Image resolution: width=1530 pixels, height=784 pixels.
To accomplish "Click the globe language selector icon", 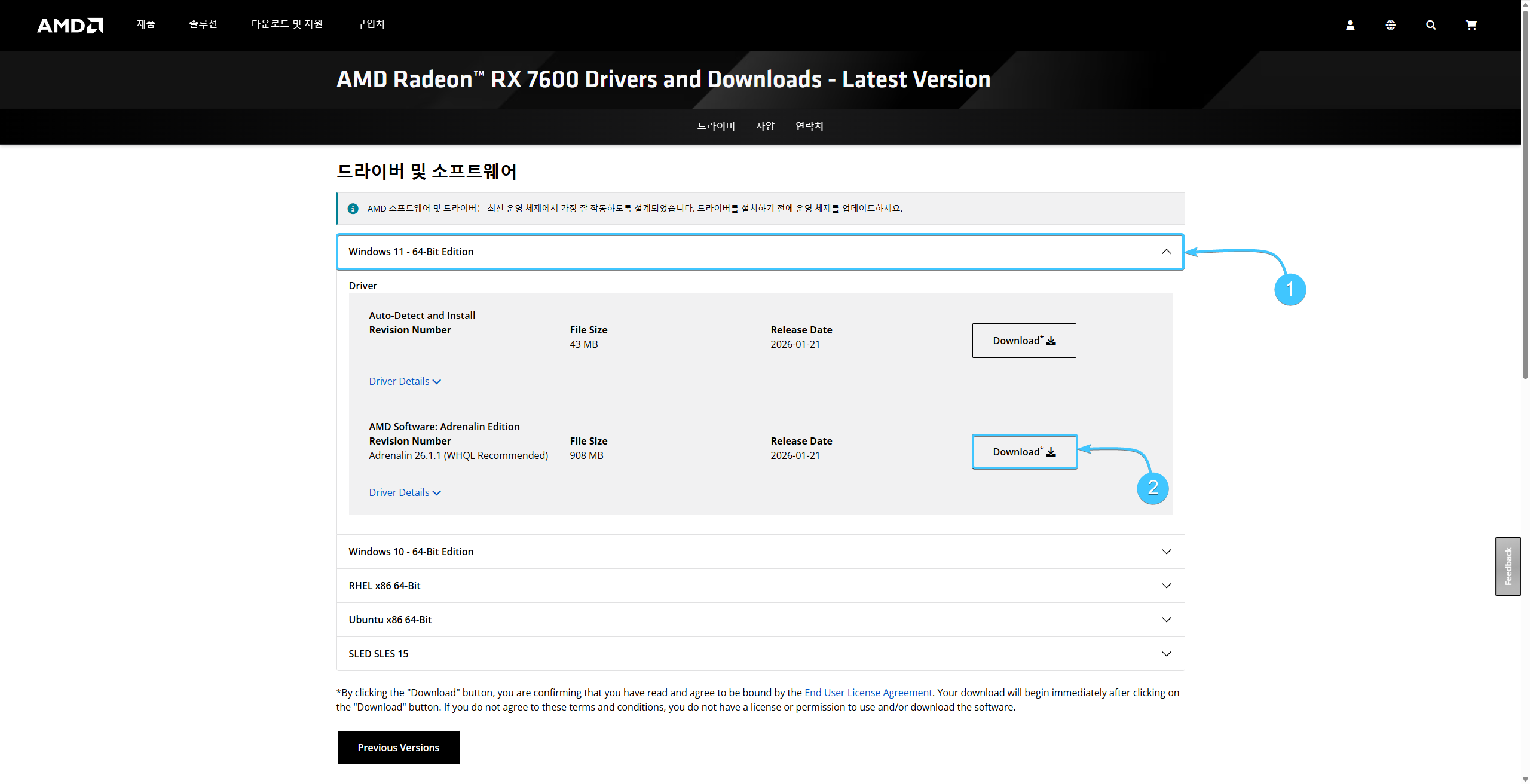I will click(1391, 25).
